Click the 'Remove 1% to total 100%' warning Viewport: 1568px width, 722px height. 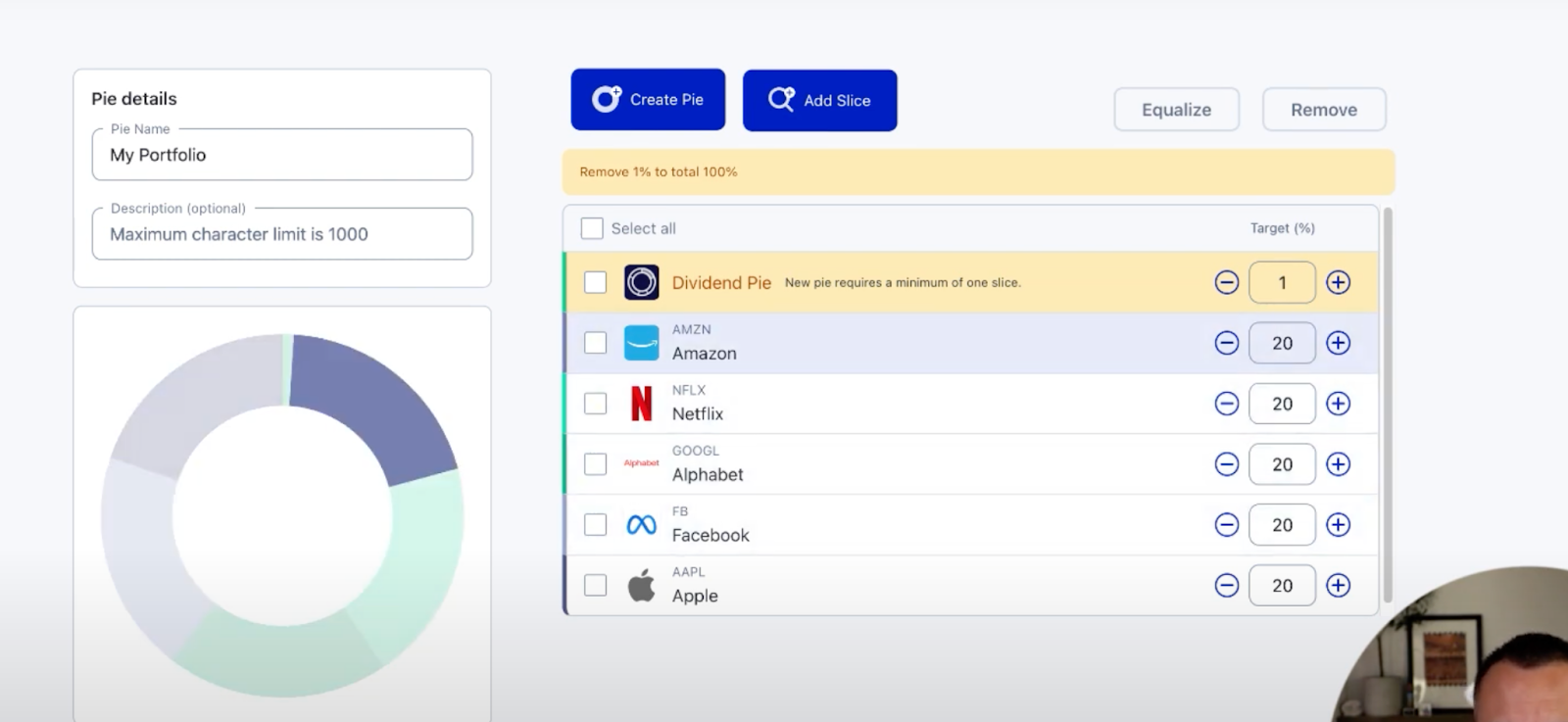659,171
